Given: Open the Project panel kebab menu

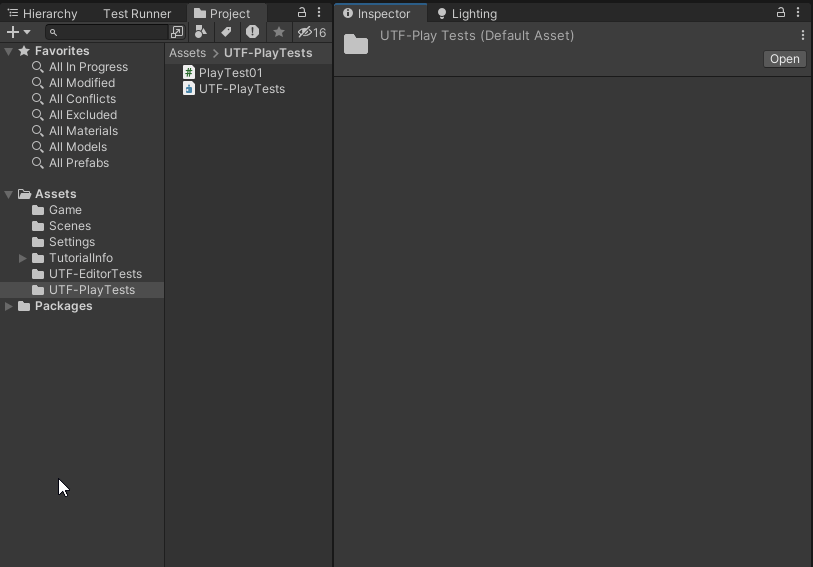Looking at the screenshot, I should tap(319, 12).
